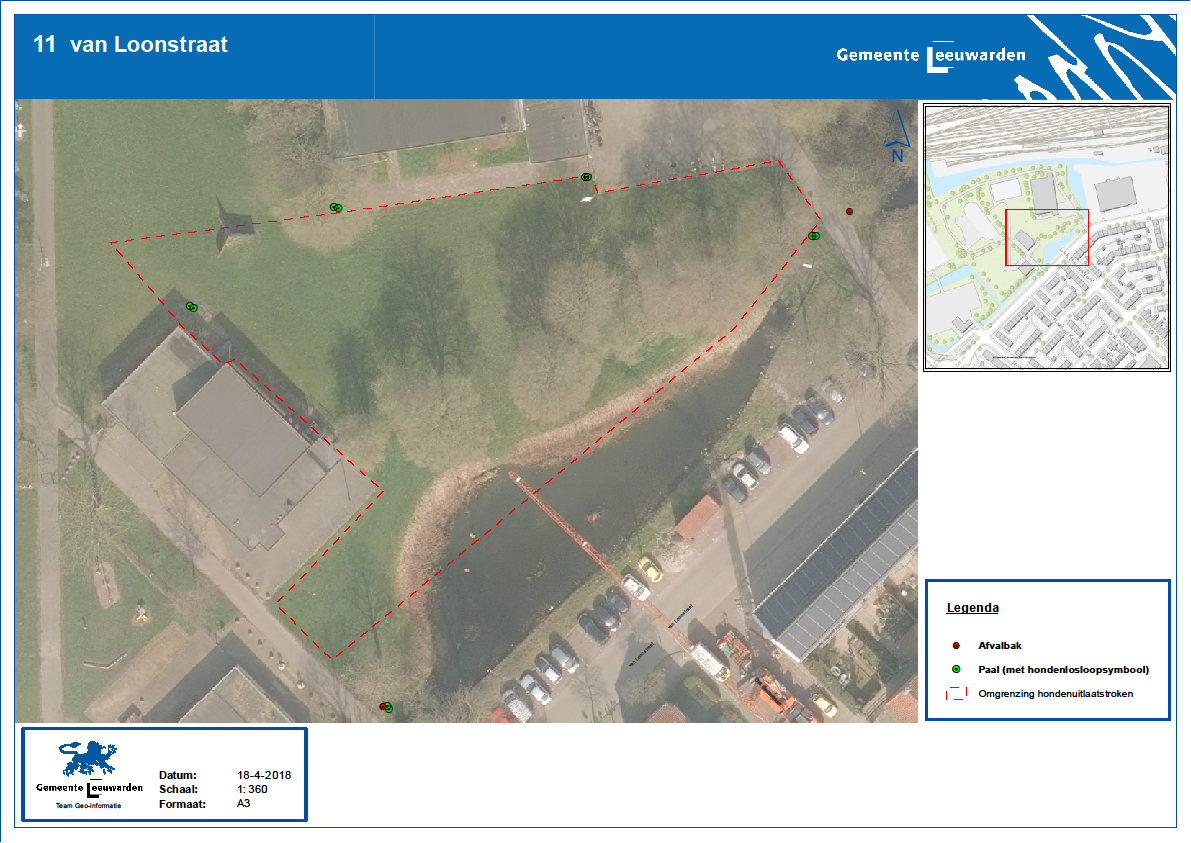Click the "Afvalbak" legend label
This screenshot has height=843, width=1191.
point(999,645)
